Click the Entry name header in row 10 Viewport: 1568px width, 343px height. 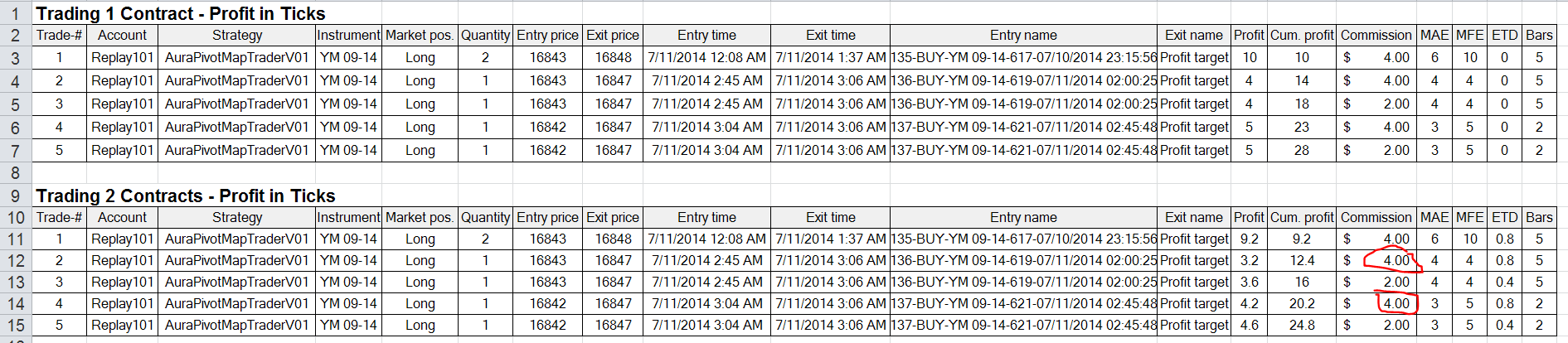point(1023,217)
